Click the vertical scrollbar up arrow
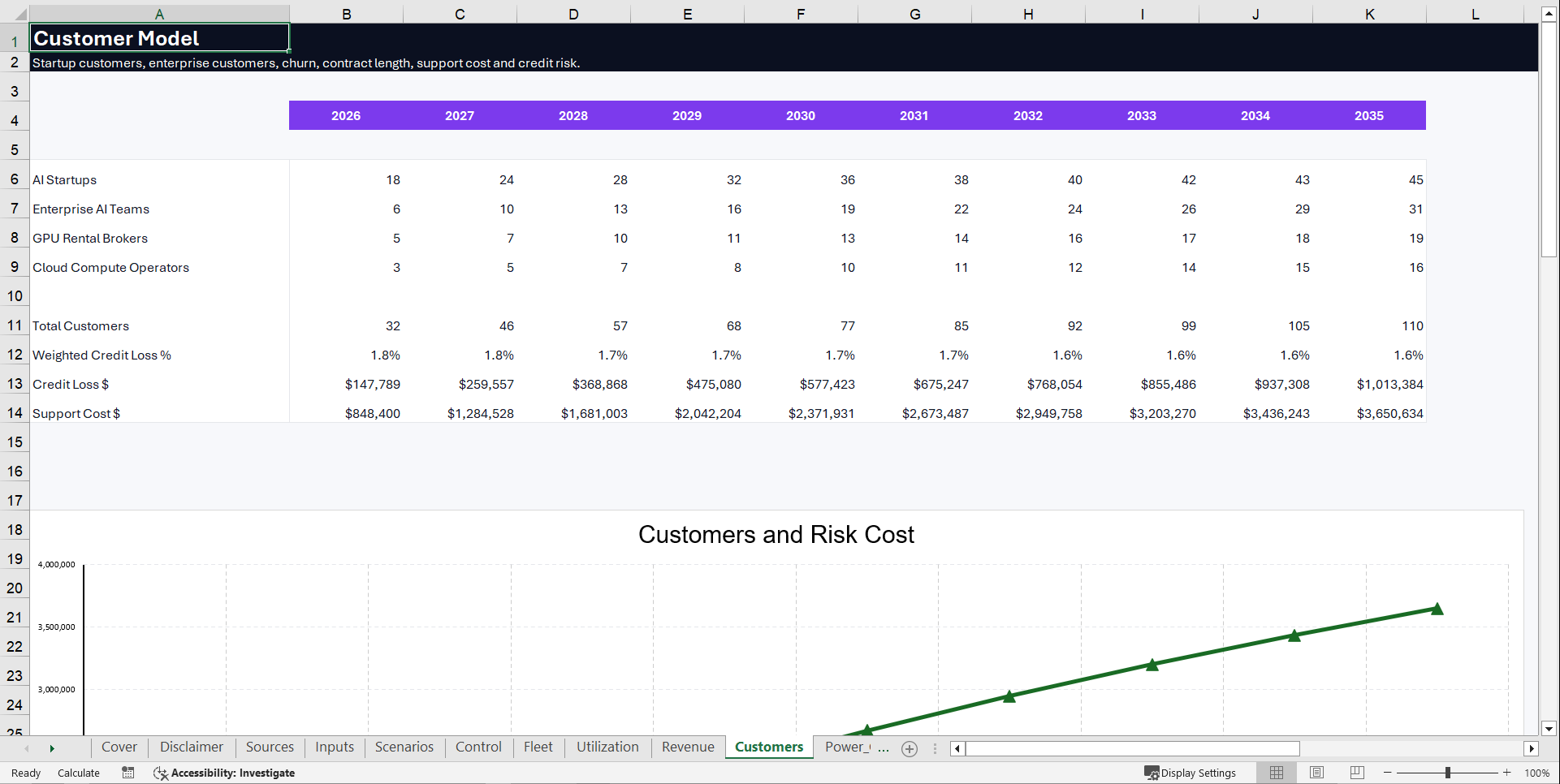 (x=1549, y=14)
